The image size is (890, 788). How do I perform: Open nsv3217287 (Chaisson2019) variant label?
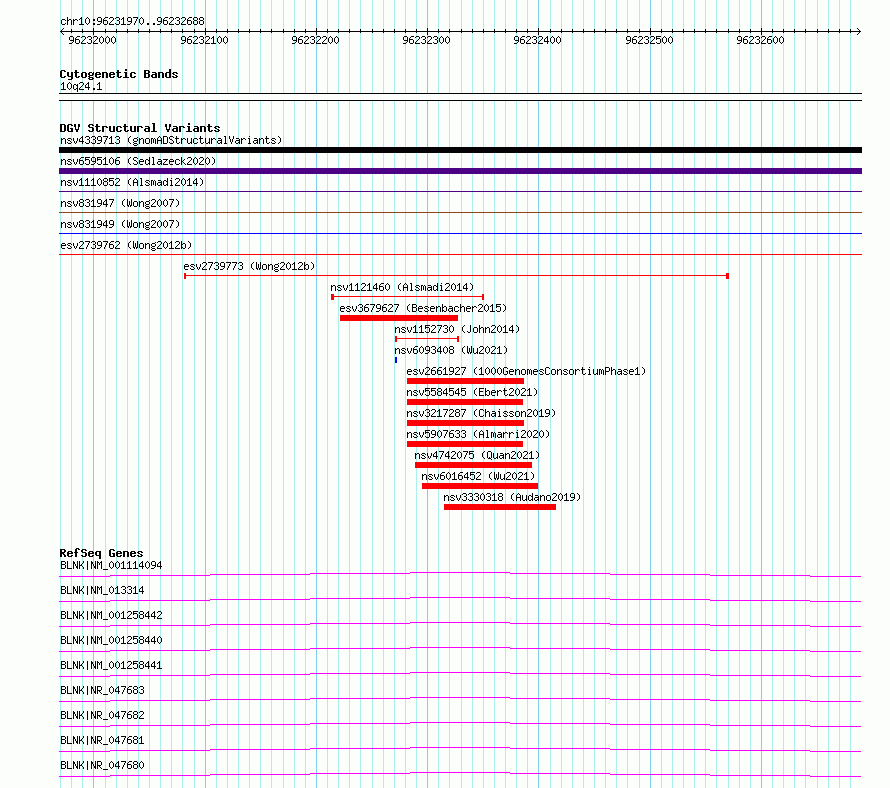pyautogui.click(x=481, y=413)
